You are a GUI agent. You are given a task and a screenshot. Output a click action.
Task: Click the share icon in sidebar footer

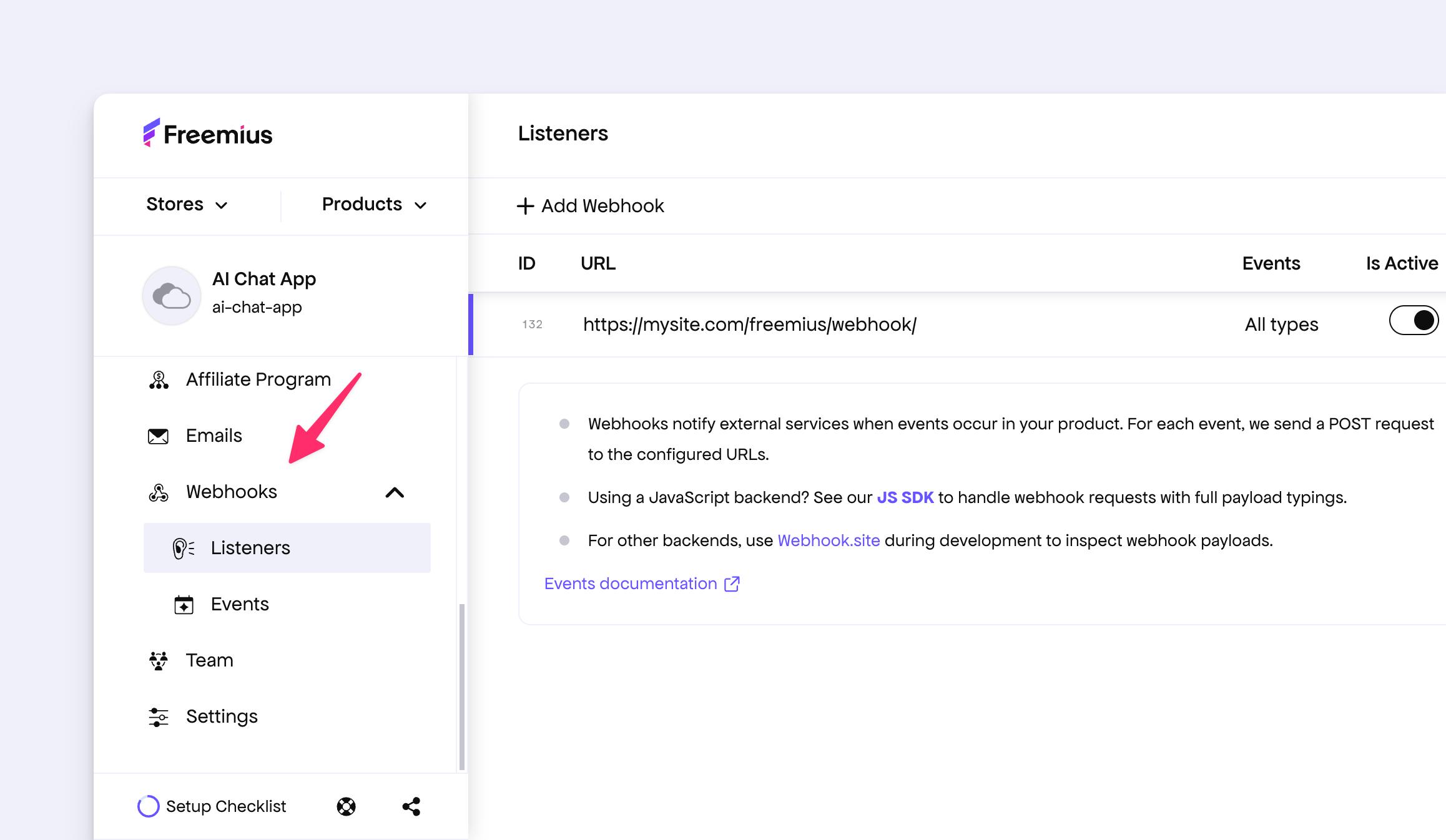(411, 806)
